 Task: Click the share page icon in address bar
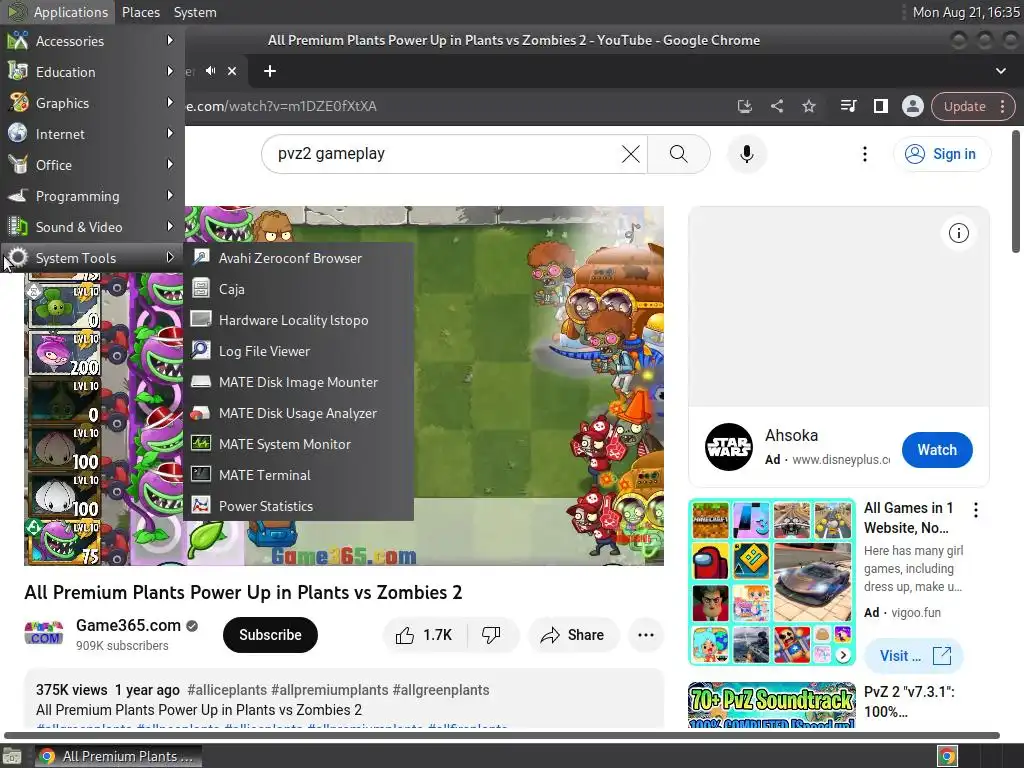click(x=776, y=106)
